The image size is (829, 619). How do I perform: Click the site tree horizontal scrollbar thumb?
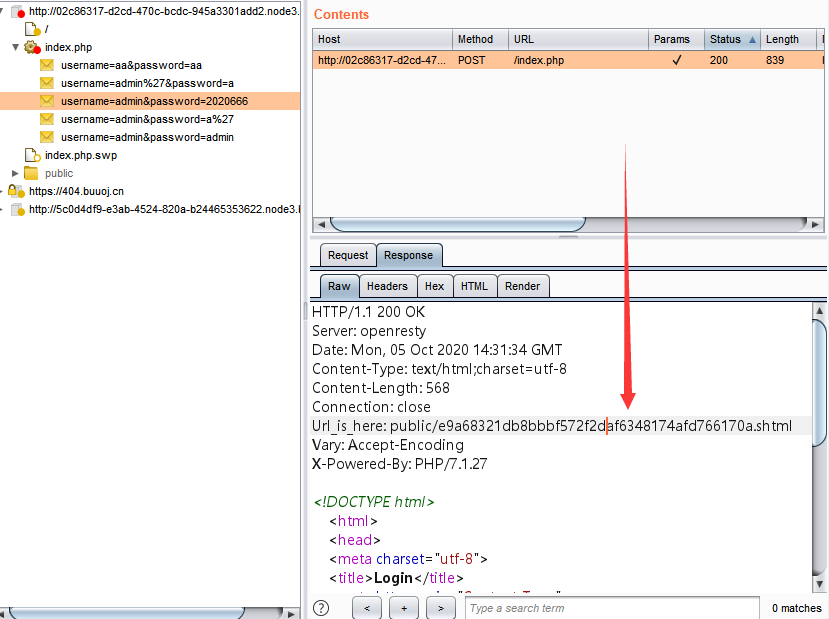pyautogui.click(x=127, y=613)
